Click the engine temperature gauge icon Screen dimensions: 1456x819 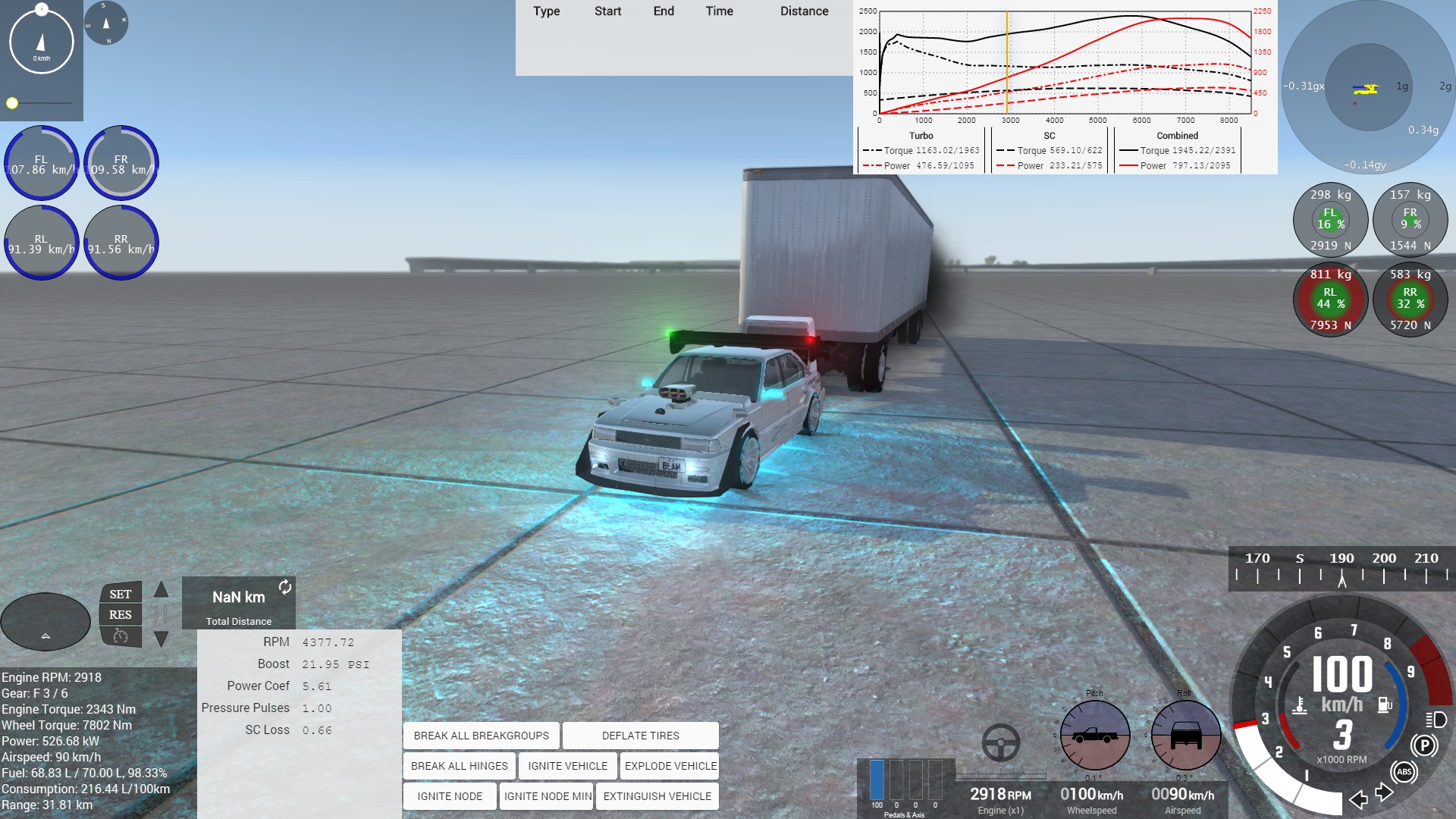pos(1300,705)
